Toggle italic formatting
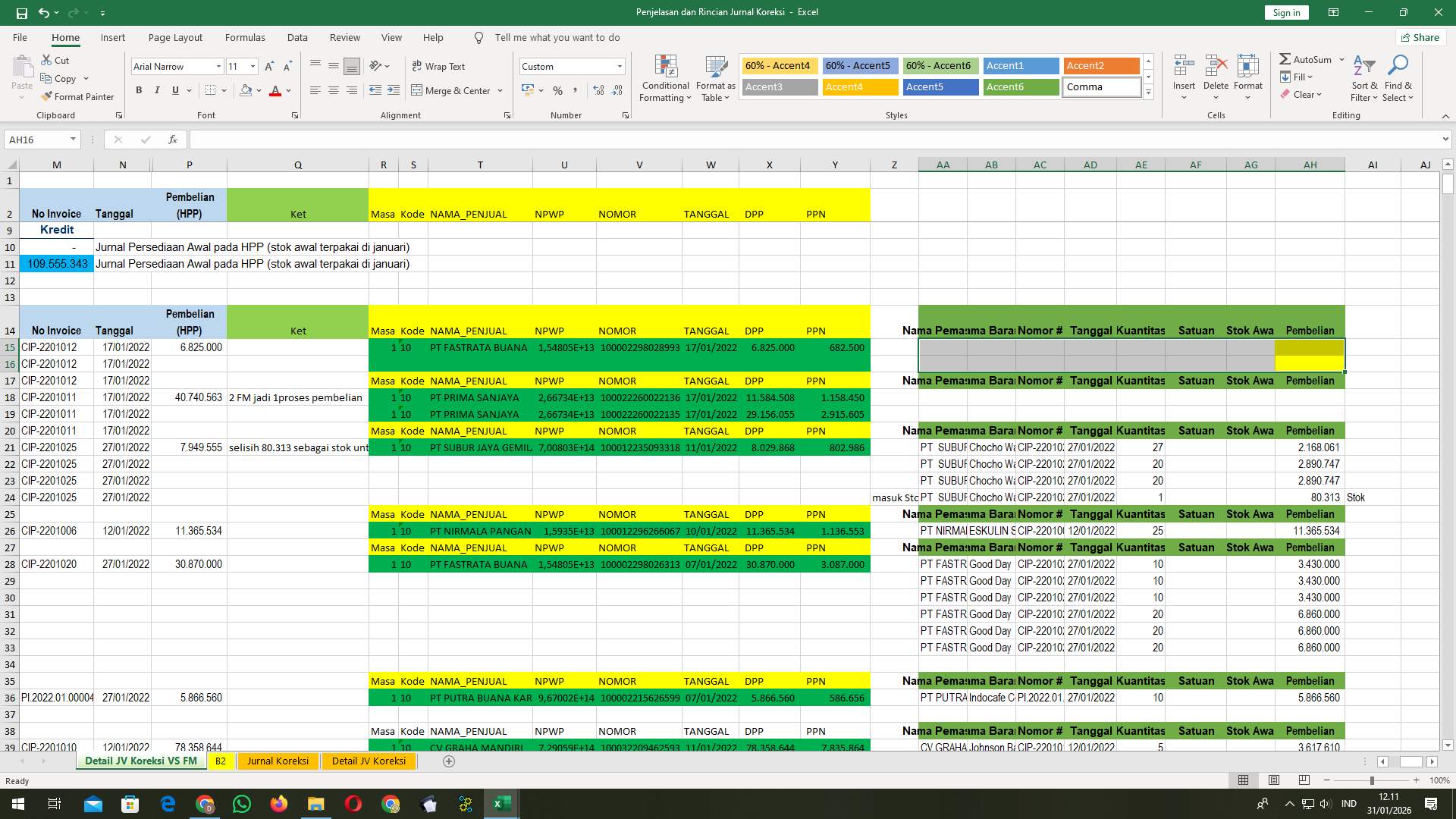1456x819 pixels. (x=157, y=90)
